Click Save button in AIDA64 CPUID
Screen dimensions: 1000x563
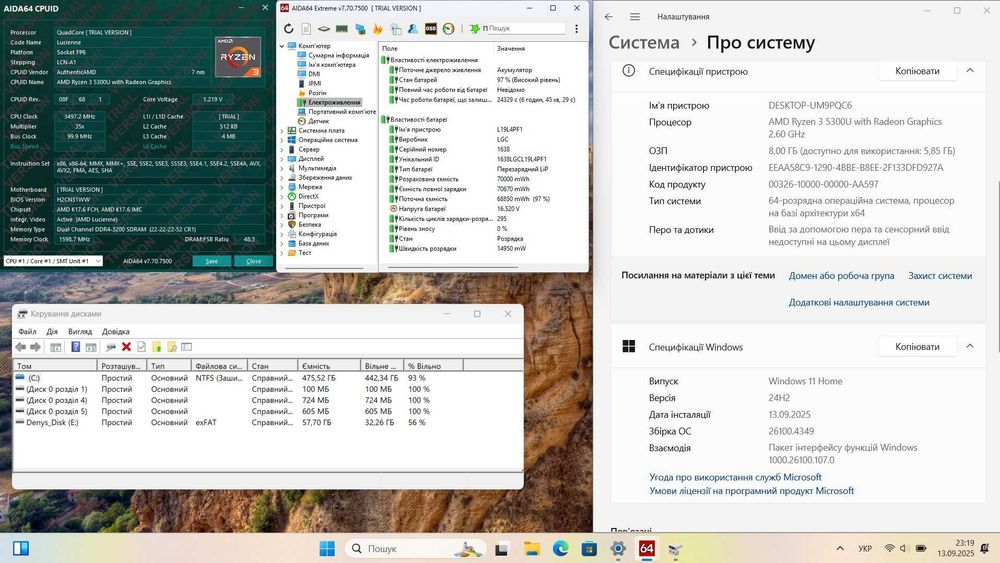(x=212, y=261)
